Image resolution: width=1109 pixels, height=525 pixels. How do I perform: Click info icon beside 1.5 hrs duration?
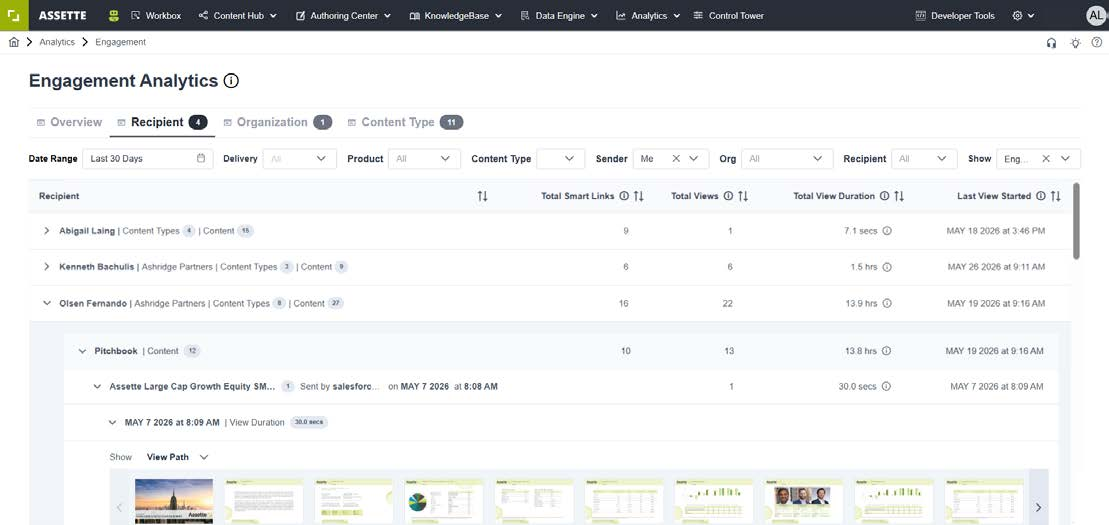tap(887, 267)
